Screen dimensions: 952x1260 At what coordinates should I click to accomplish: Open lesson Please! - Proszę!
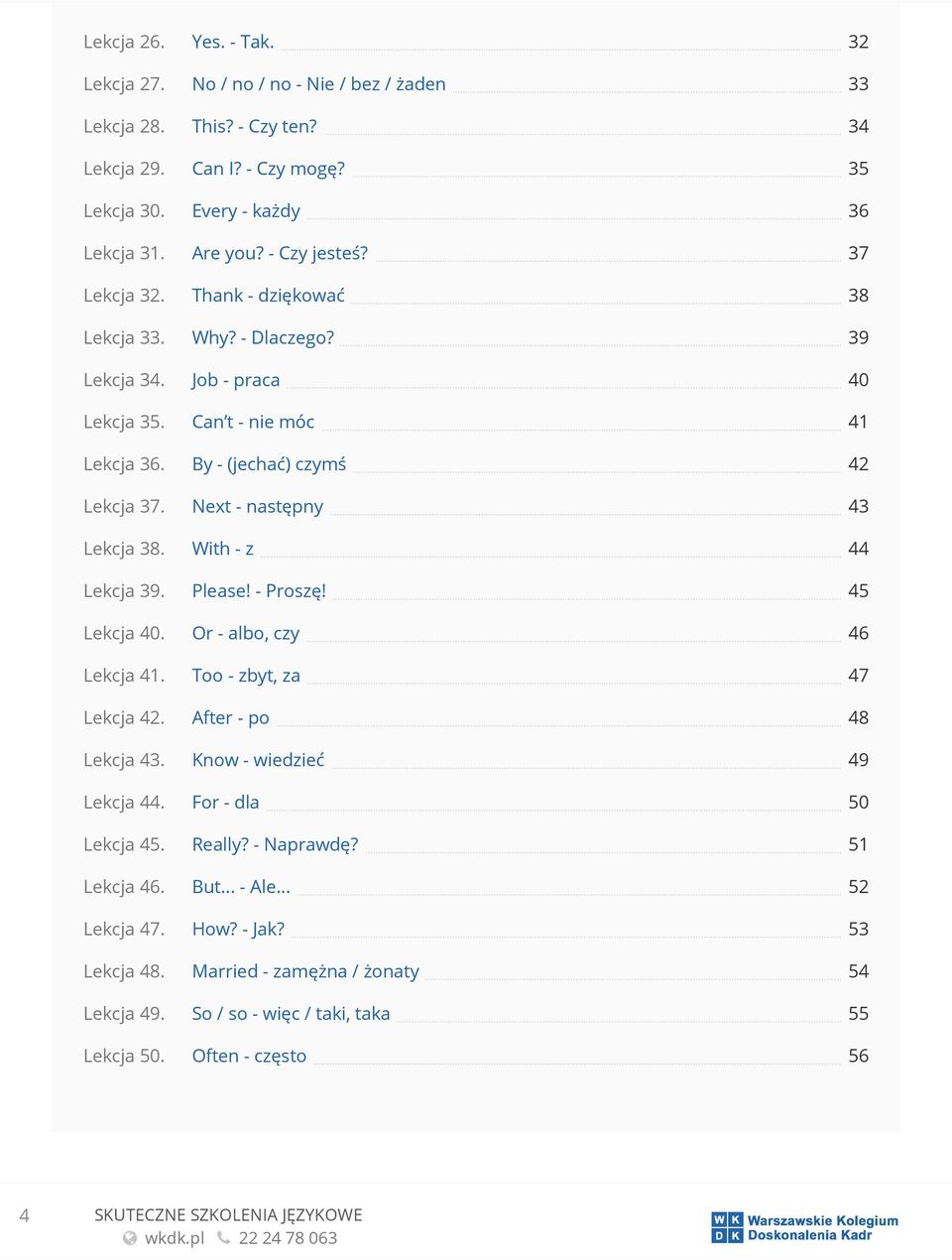point(259,591)
